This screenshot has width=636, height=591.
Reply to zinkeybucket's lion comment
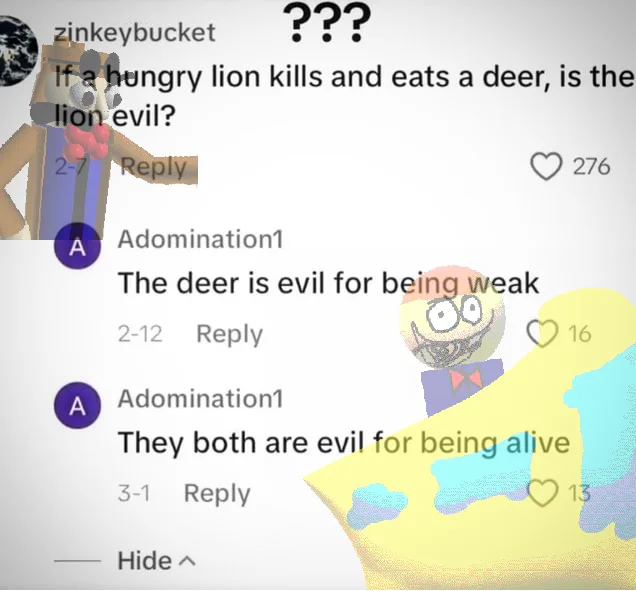pos(153,167)
